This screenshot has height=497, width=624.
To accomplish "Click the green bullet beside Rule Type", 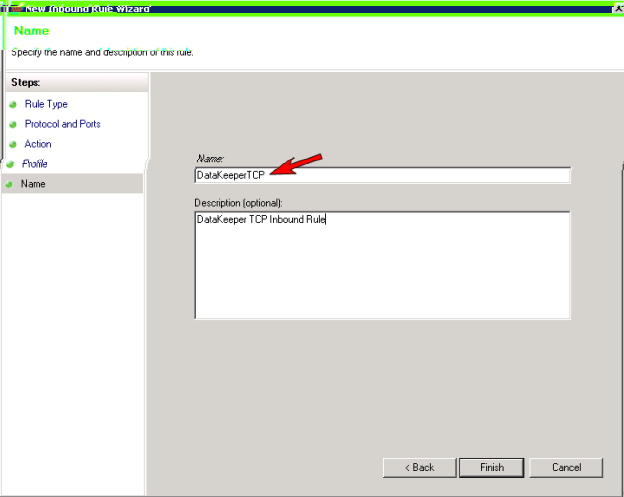I will [x=13, y=104].
